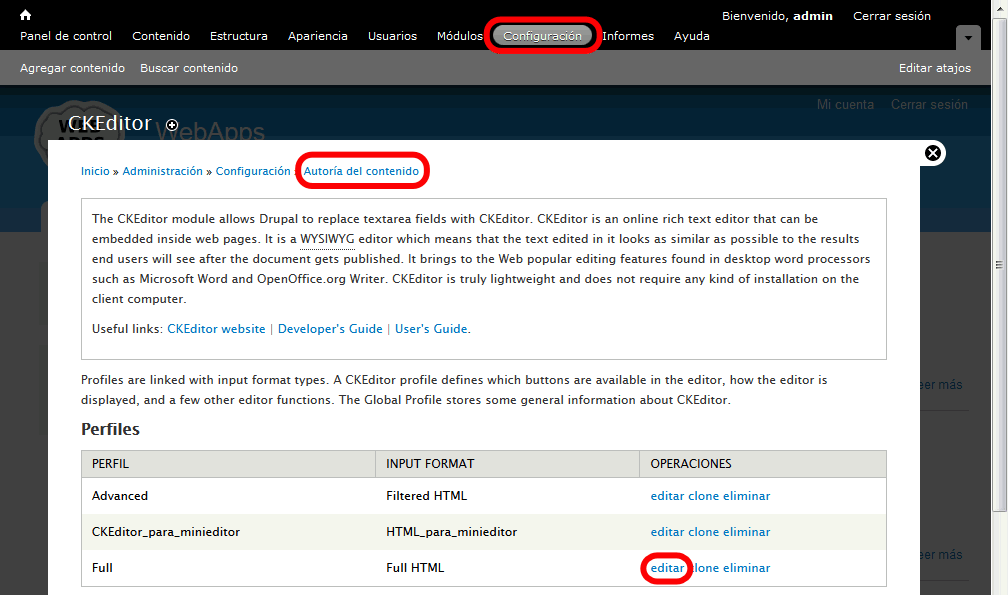This screenshot has width=1008, height=595.
Task: Click Mi cuenta behind the overlay
Action: (845, 105)
